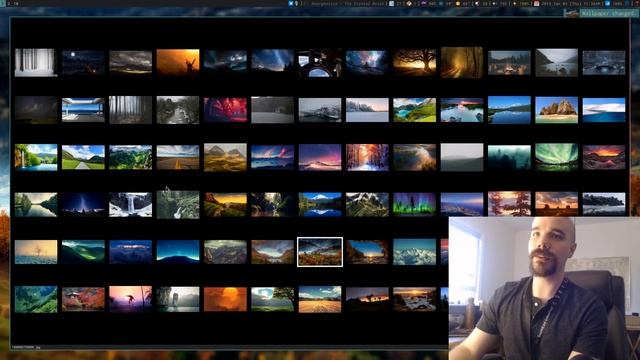This screenshot has width=640, height=360.
Task: Pick the karst rock in misty water thumbnail
Action: [178, 299]
